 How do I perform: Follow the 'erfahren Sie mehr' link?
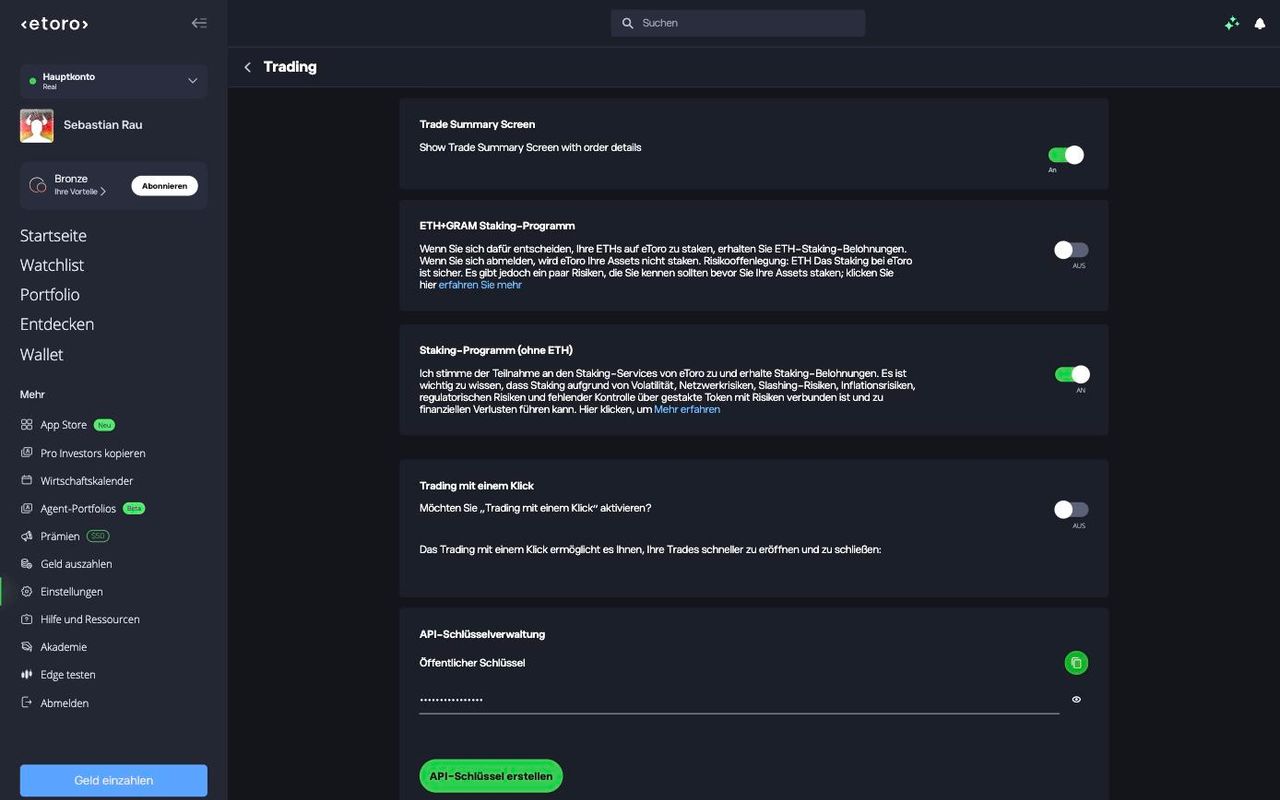tap(480, 285)
